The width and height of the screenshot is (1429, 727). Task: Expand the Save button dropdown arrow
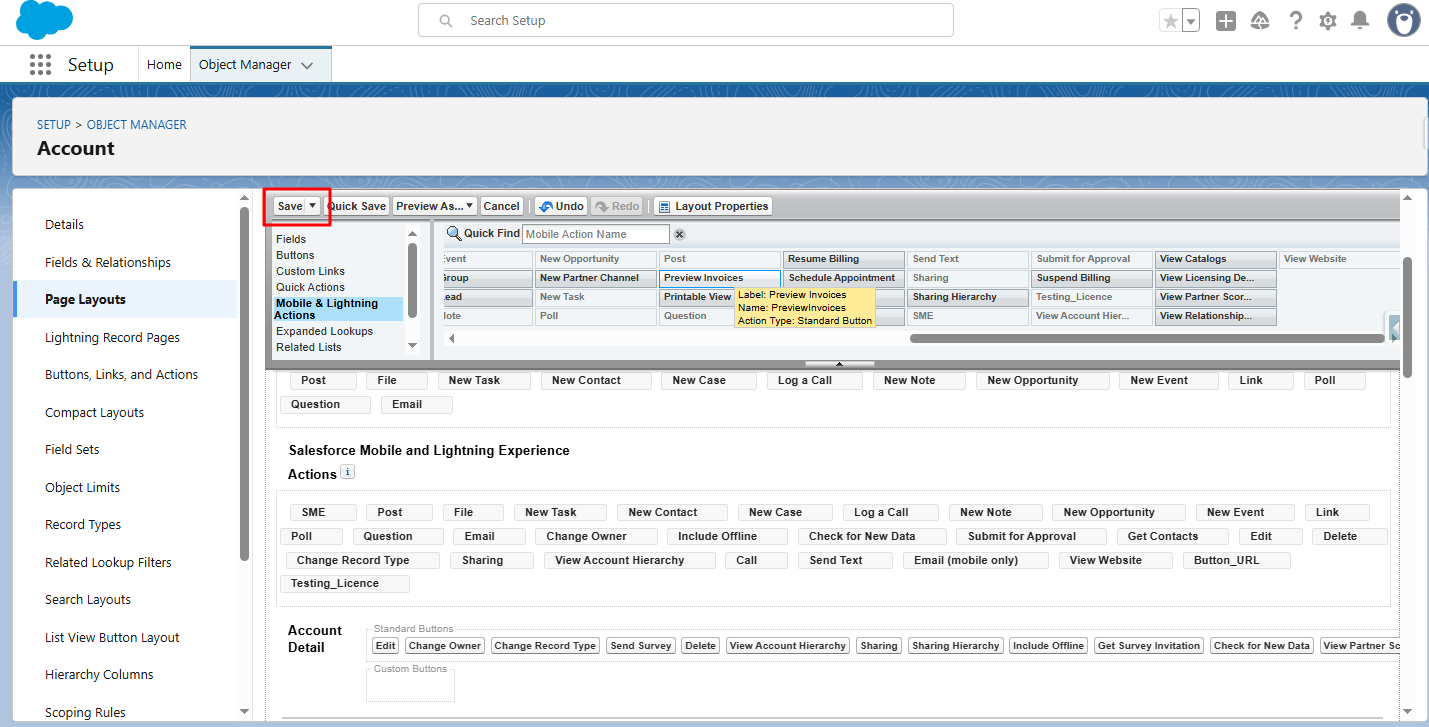point(312,206)
